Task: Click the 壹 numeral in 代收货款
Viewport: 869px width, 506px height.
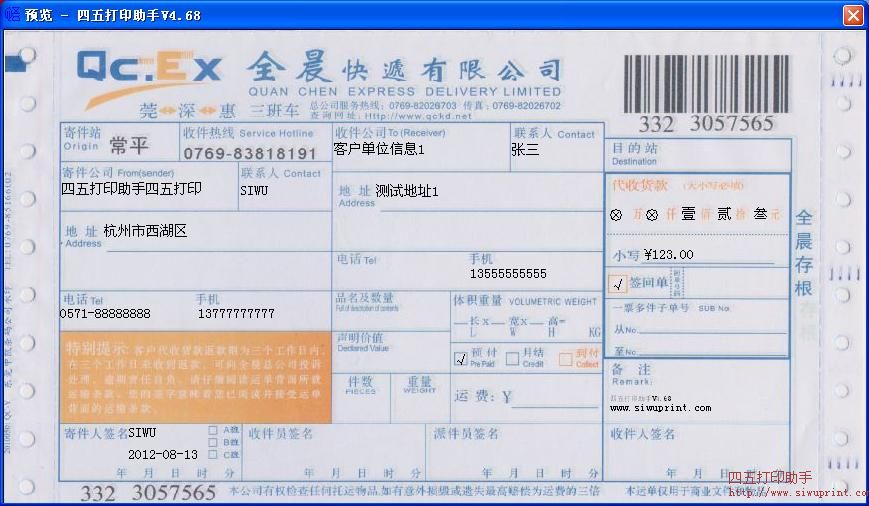Action: click(688, 214)
